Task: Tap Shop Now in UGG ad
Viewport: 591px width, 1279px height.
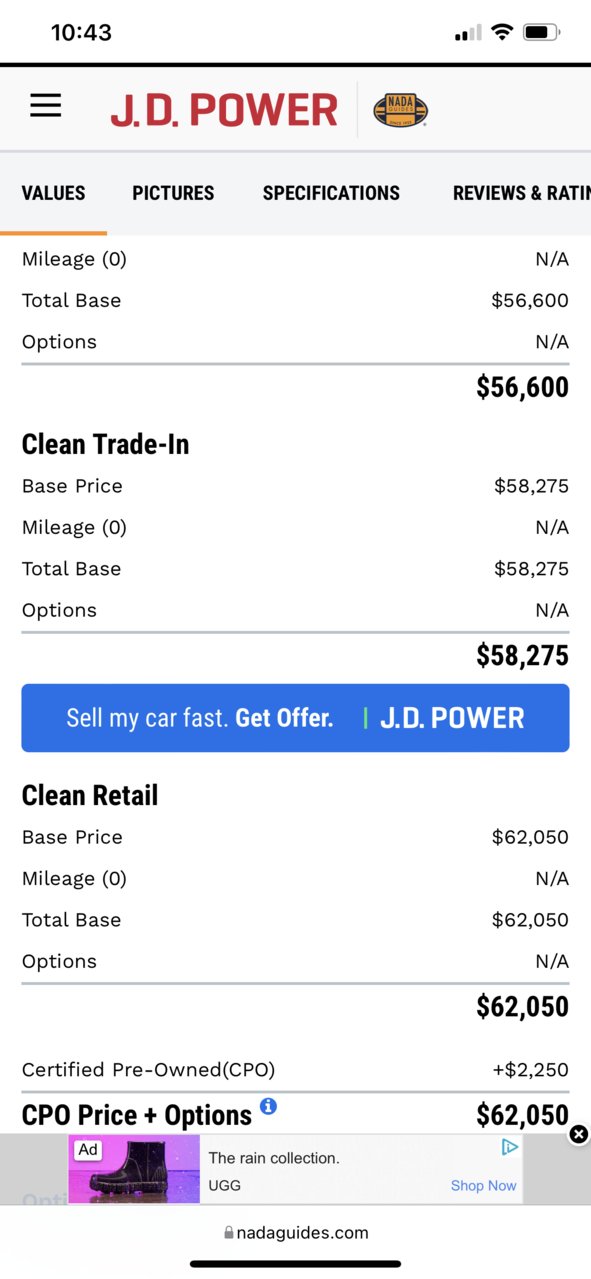Action: pos(483,1186)
